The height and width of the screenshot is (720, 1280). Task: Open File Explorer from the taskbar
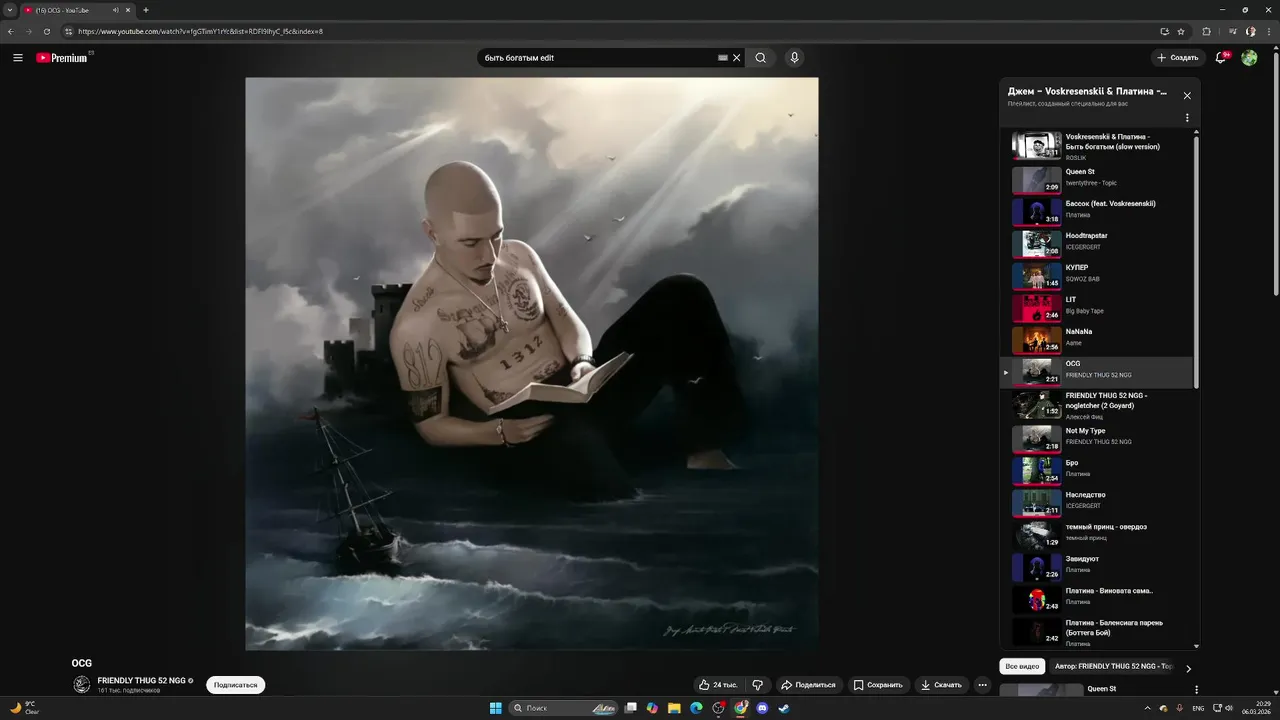[x=674, y=708]
